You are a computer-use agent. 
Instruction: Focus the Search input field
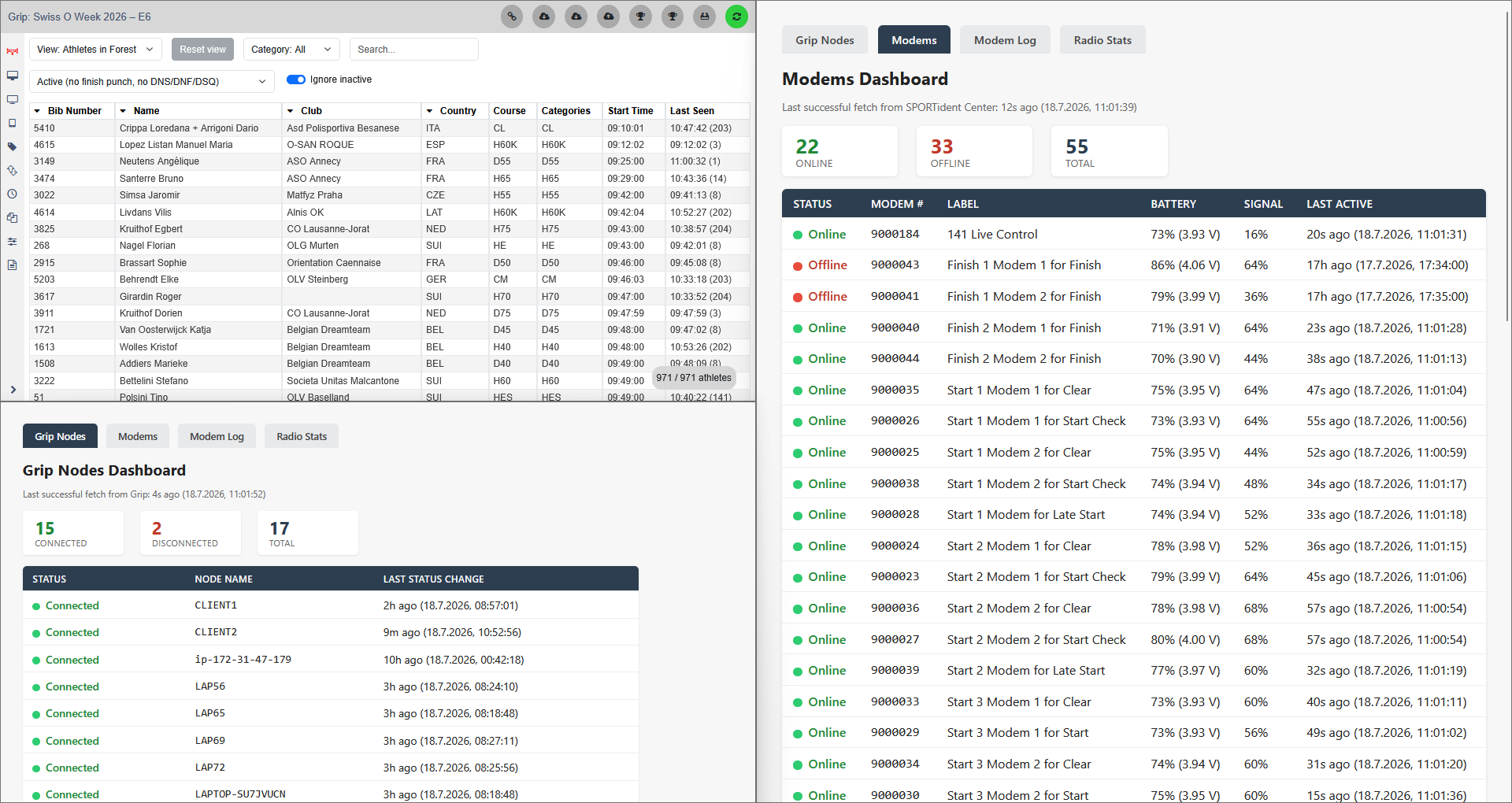(413, 49)
